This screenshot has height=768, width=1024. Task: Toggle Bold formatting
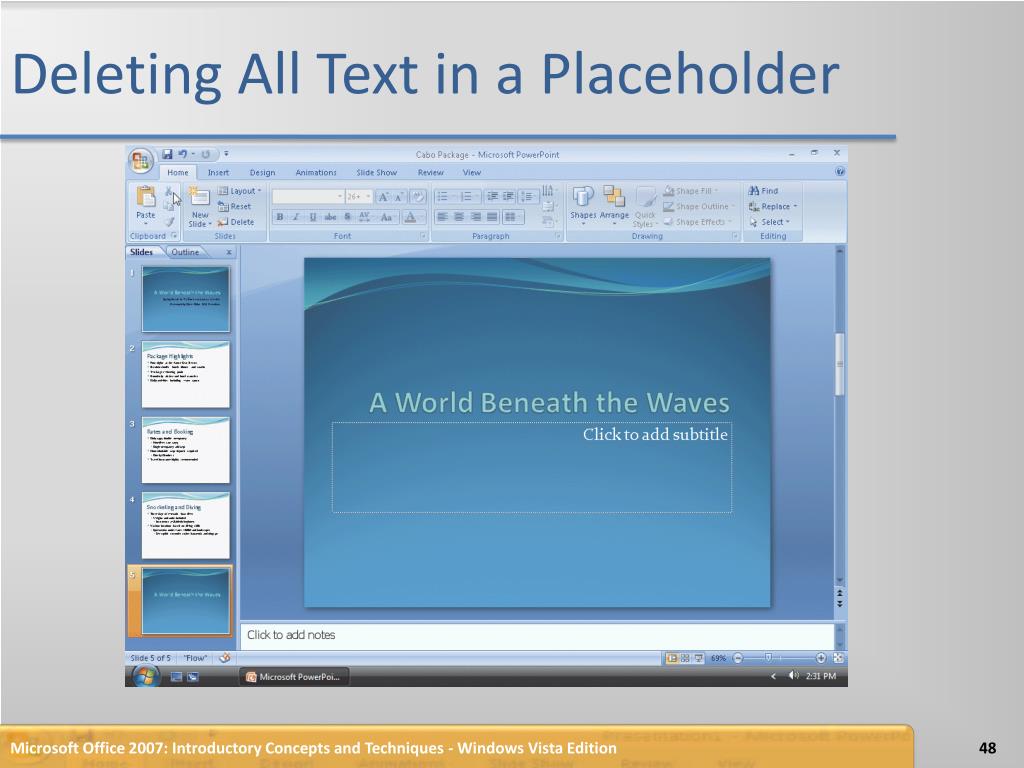click(x=280, y=217)
